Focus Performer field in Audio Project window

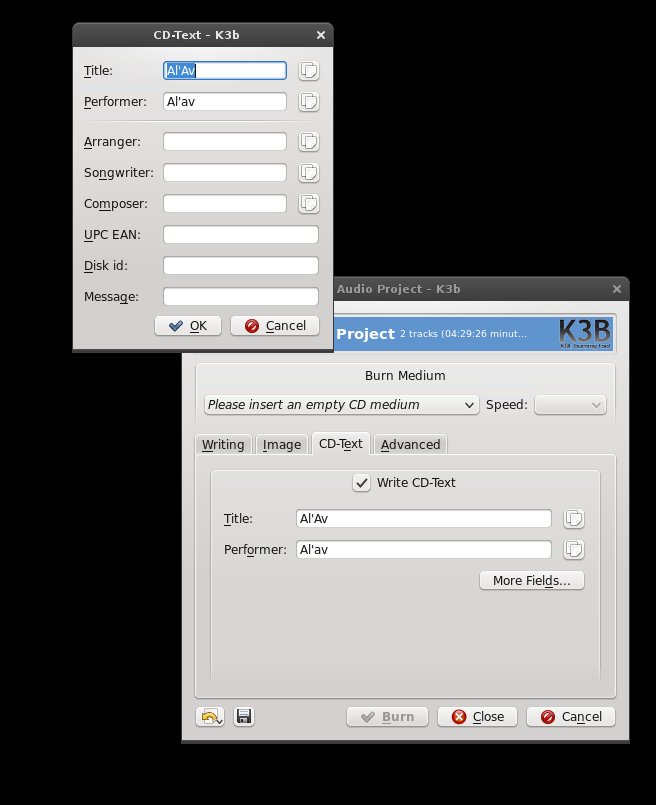click(424, 549)
